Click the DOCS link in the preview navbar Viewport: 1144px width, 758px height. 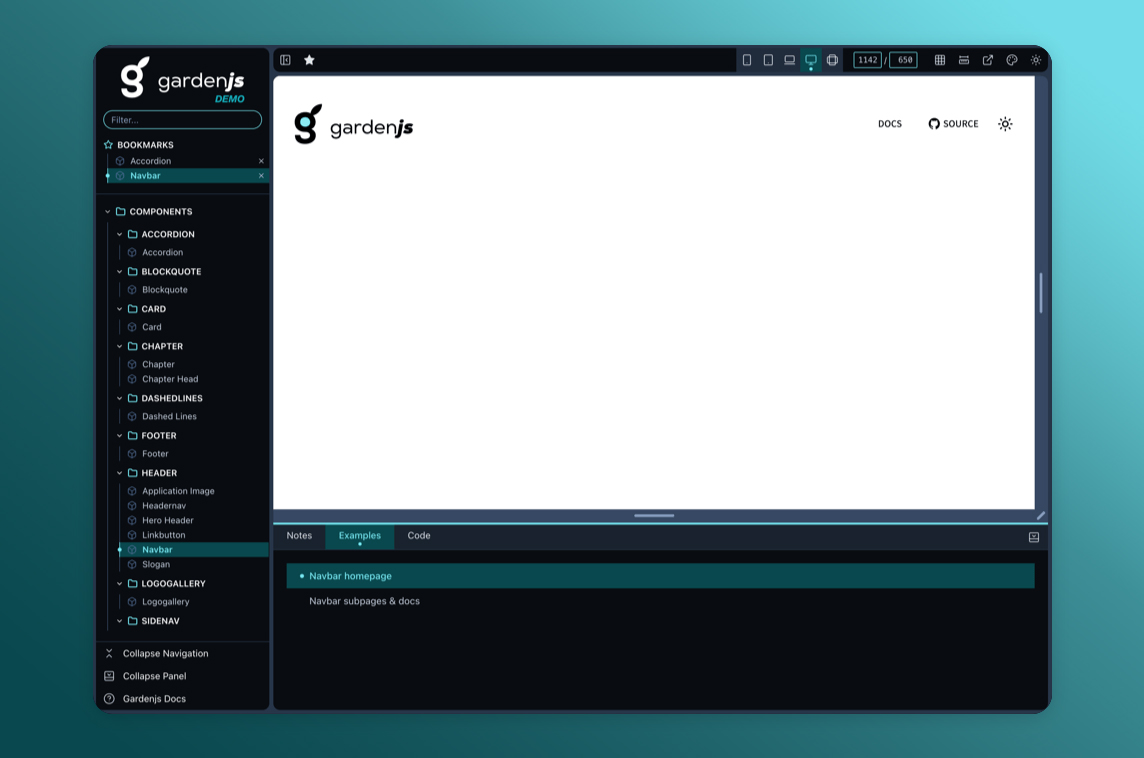tap(889, 124)
